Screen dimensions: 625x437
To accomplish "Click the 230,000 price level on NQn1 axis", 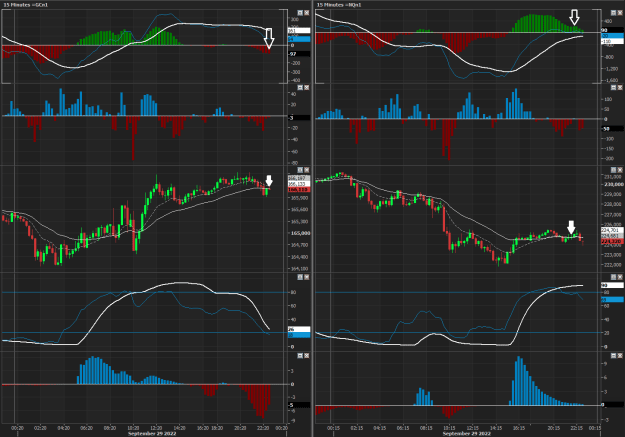I will pos(613,184).
